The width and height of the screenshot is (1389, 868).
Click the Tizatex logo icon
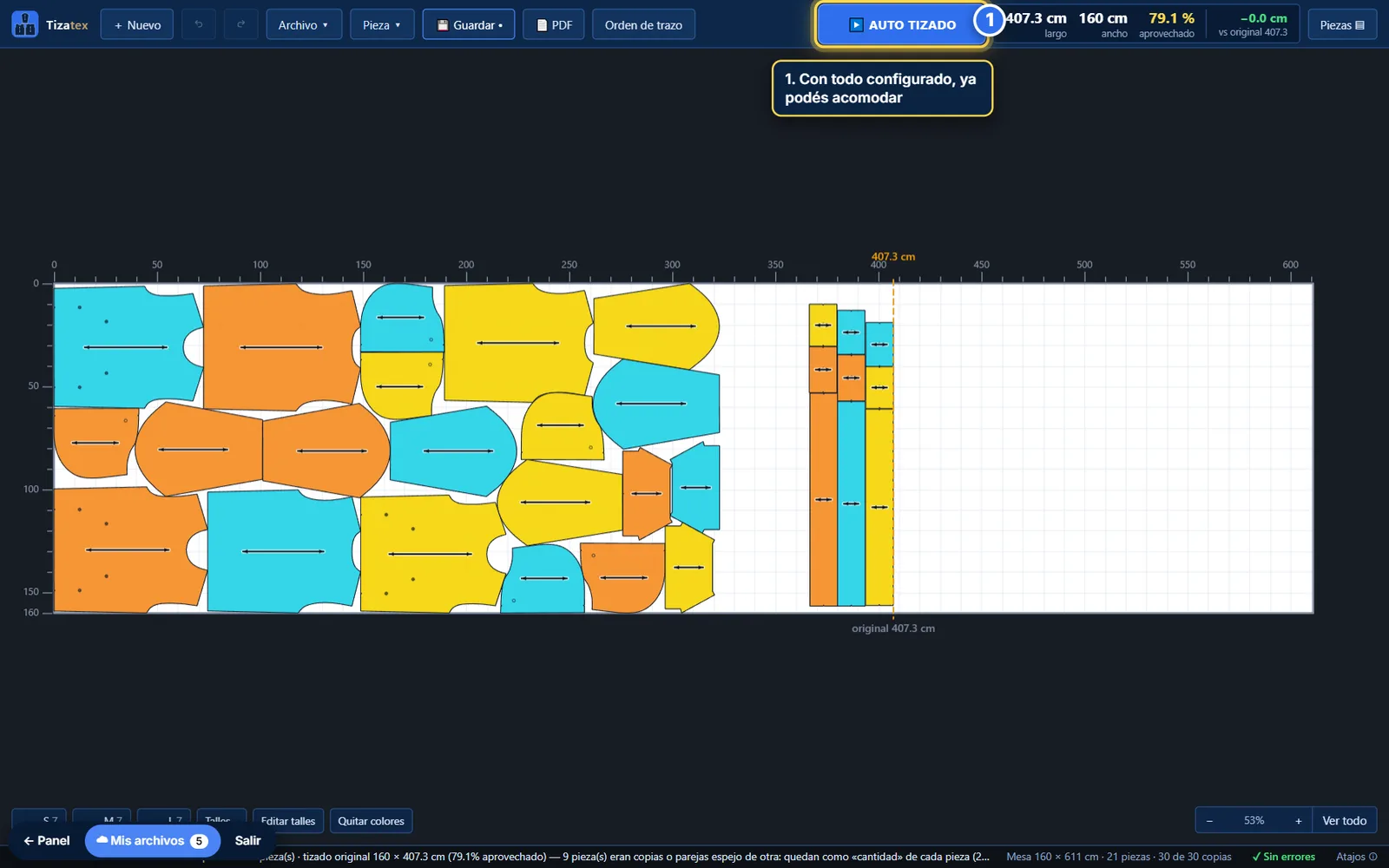(24, 24)
